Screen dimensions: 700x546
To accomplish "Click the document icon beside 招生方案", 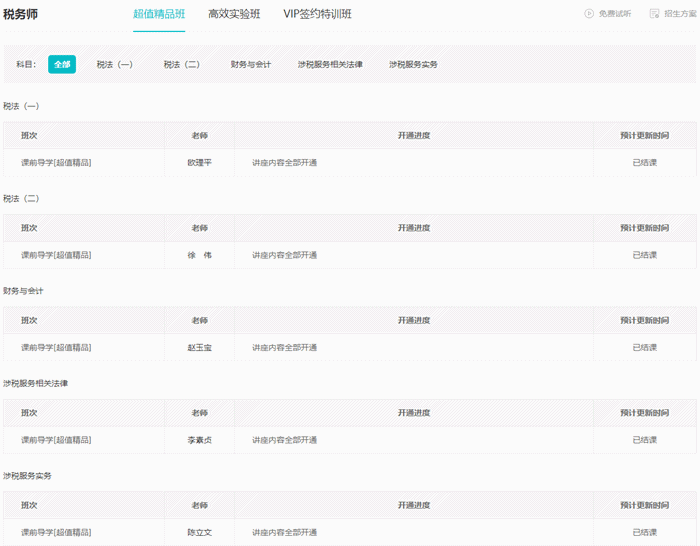I will coord(654,14).
